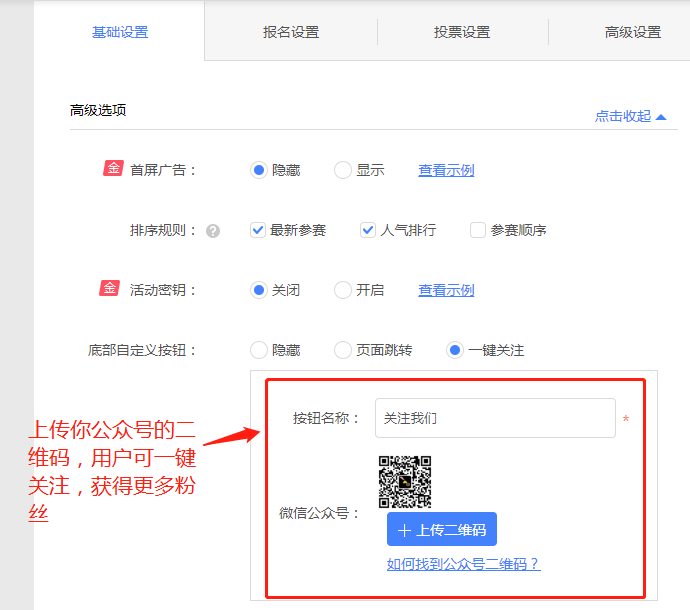The image size is (690, 610).
Task: Select 页面跳转 radio option
Action: point(342,350)
